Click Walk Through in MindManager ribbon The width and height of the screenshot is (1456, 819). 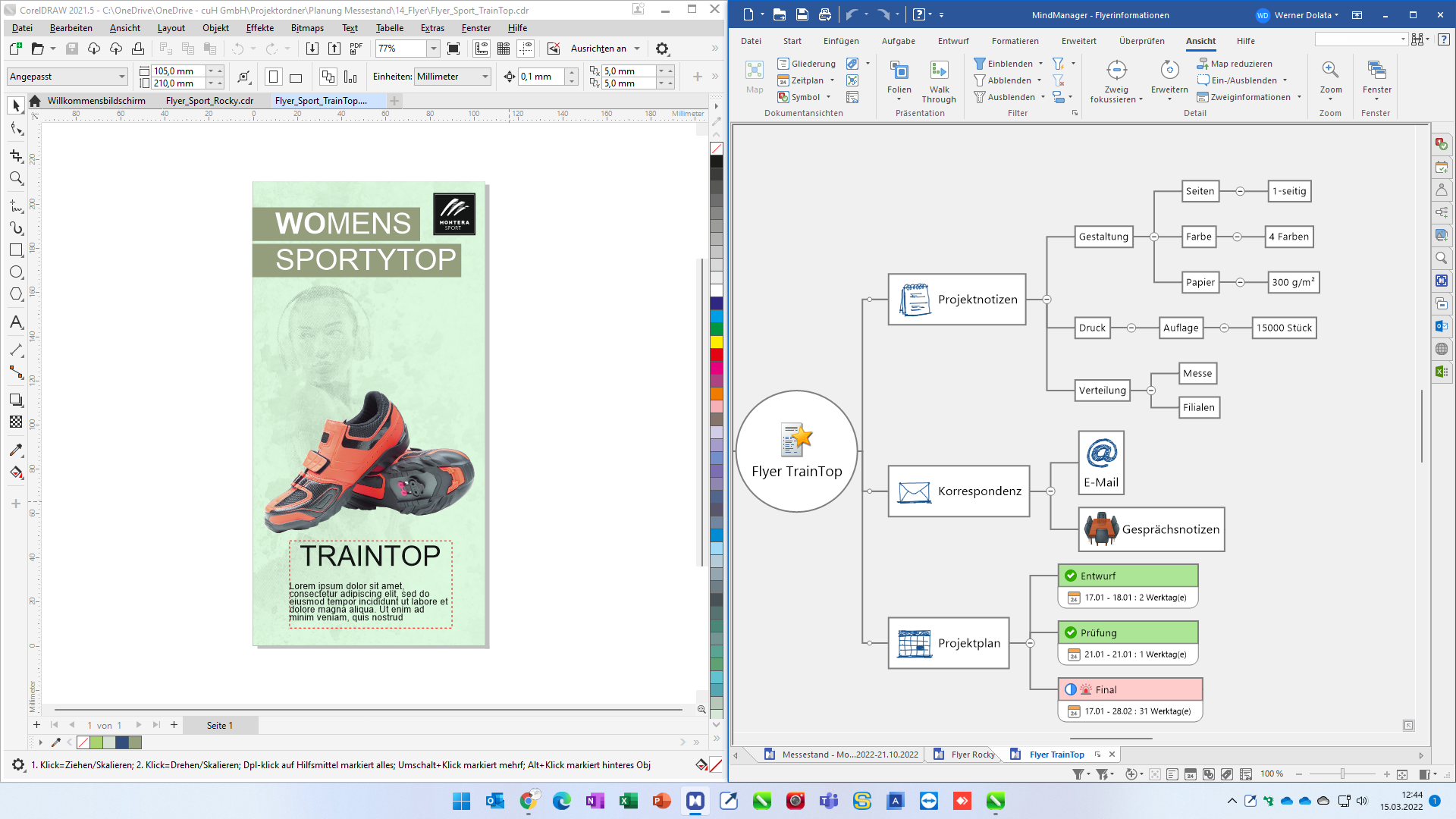(939, 82)
